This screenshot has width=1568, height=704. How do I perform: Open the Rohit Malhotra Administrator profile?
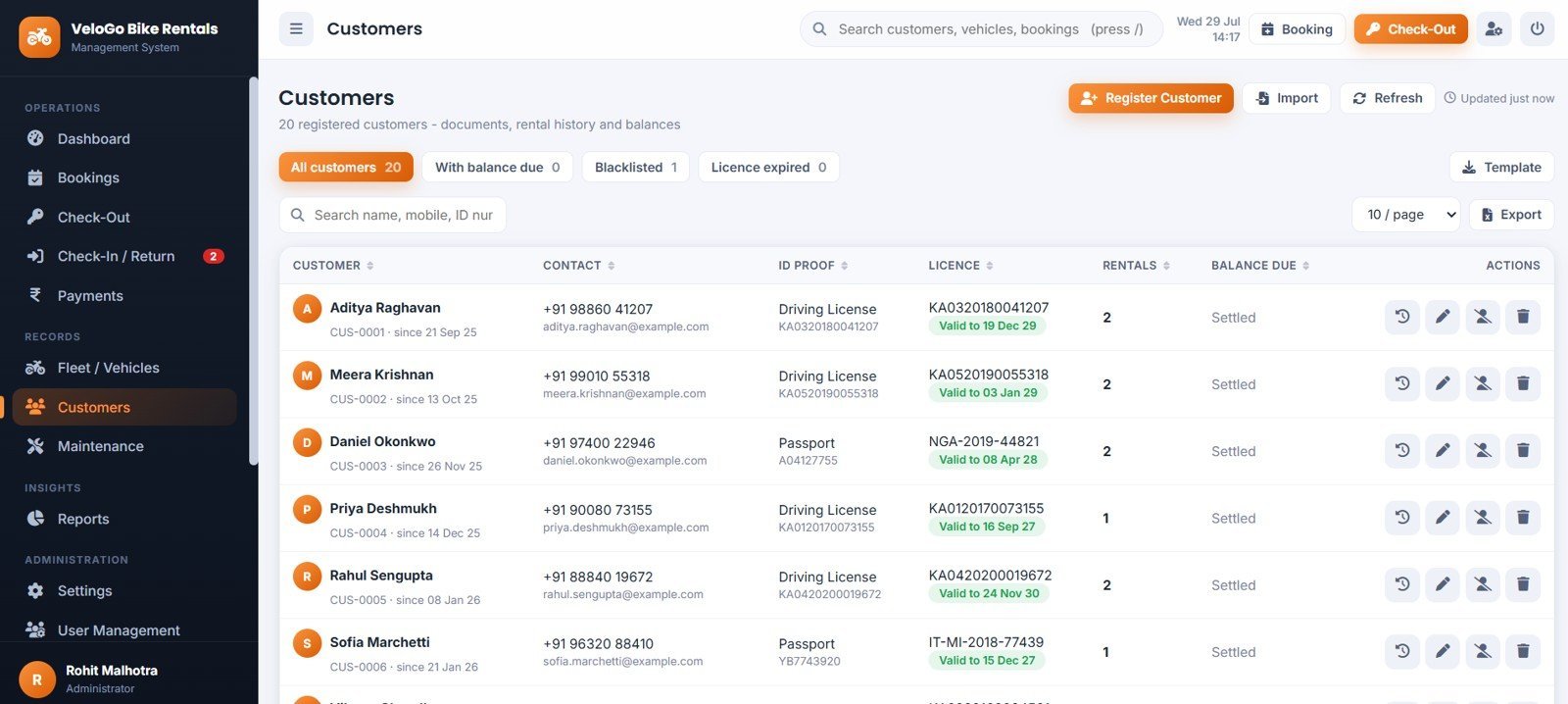pyautogui.click(x=128, y=679)
